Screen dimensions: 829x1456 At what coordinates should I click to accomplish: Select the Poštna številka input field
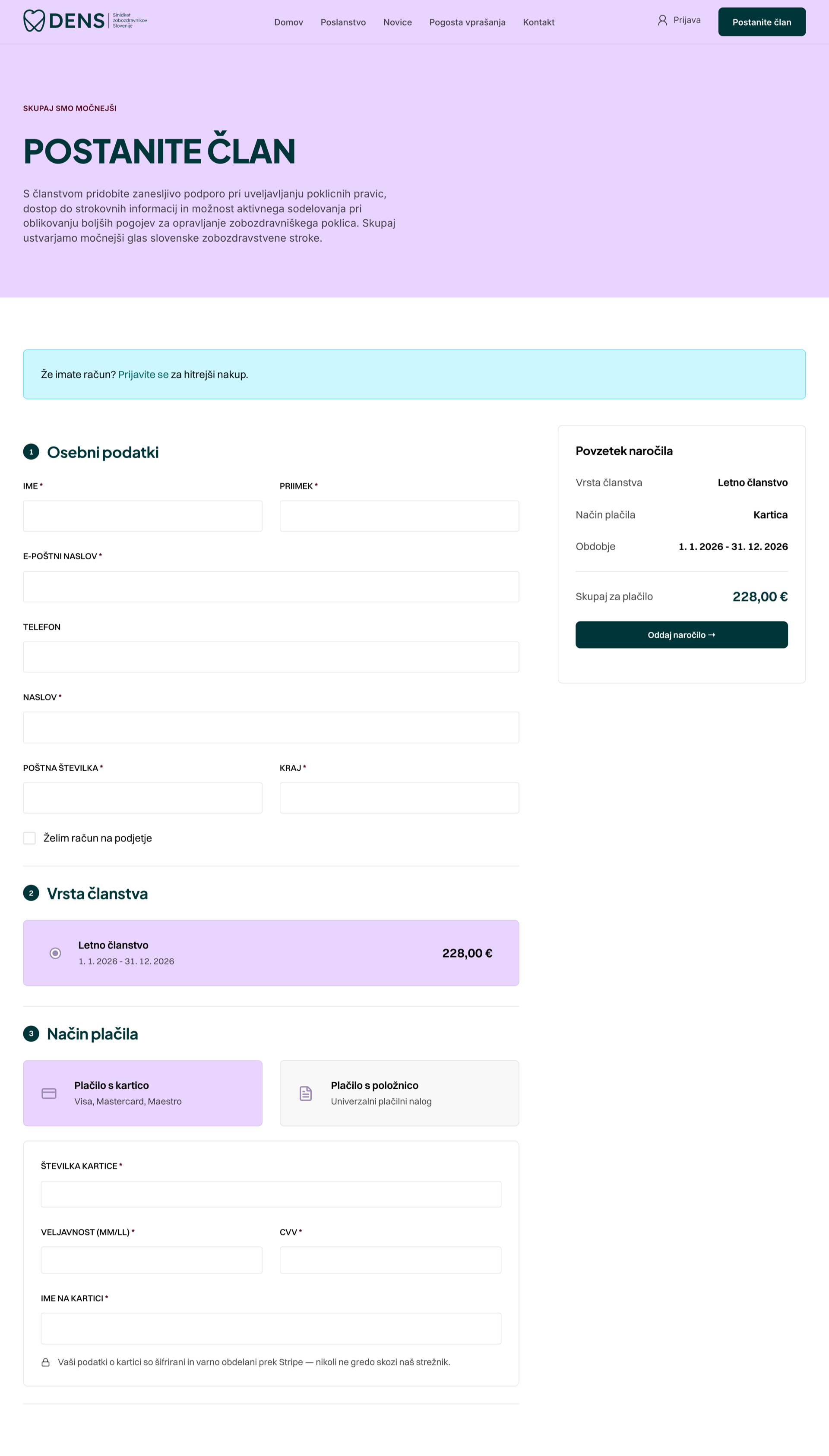143,798
